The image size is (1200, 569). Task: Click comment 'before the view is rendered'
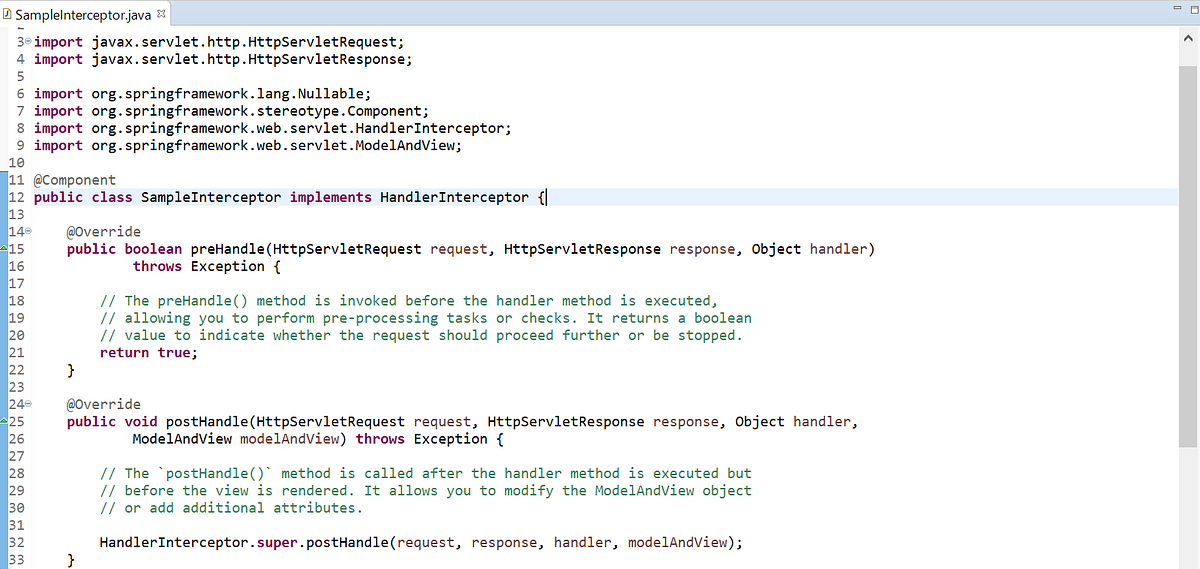[x=426, y=490]
